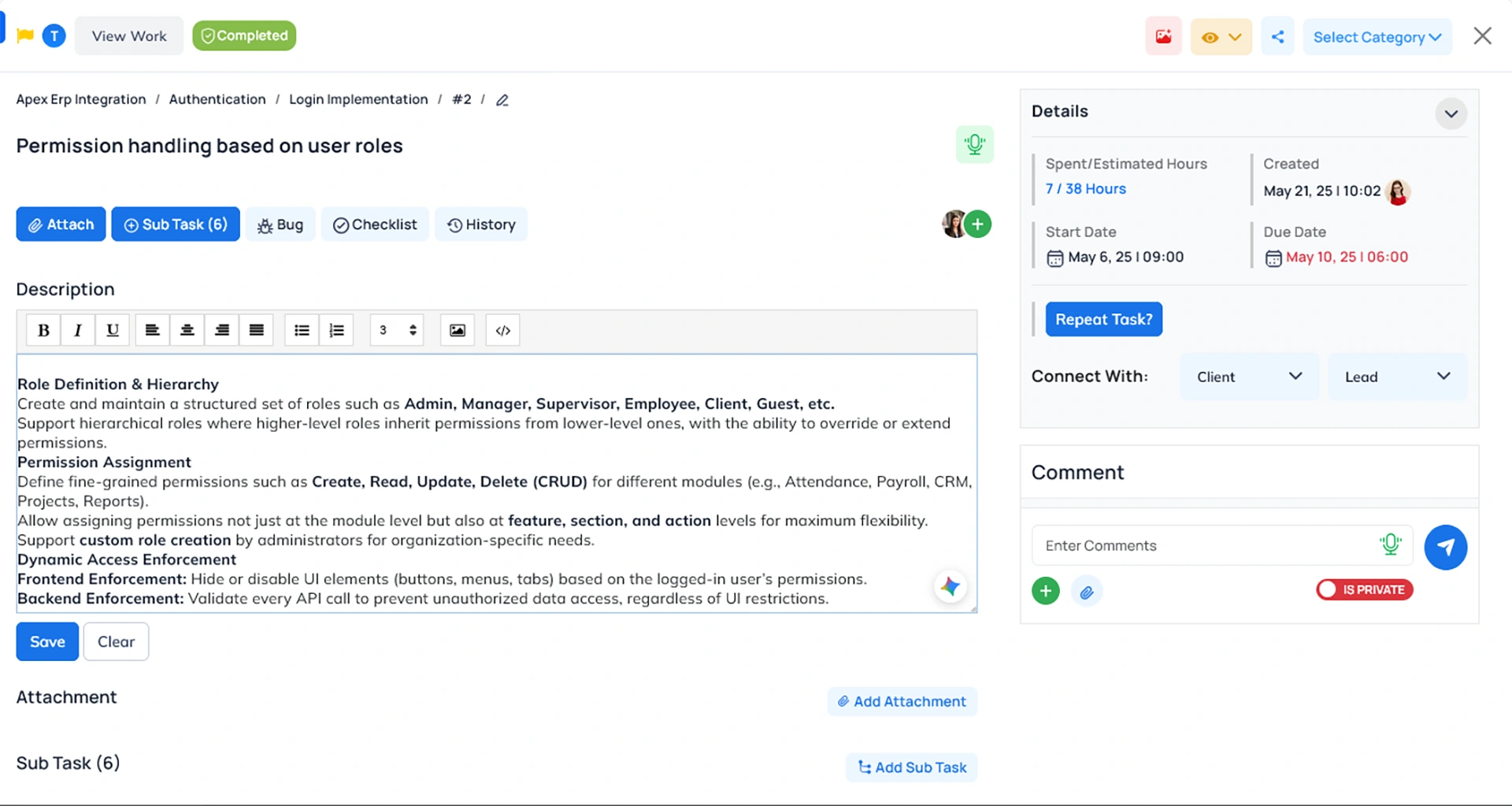
Task: Open the Client connect dropdown
Action: pos(1248,377)
